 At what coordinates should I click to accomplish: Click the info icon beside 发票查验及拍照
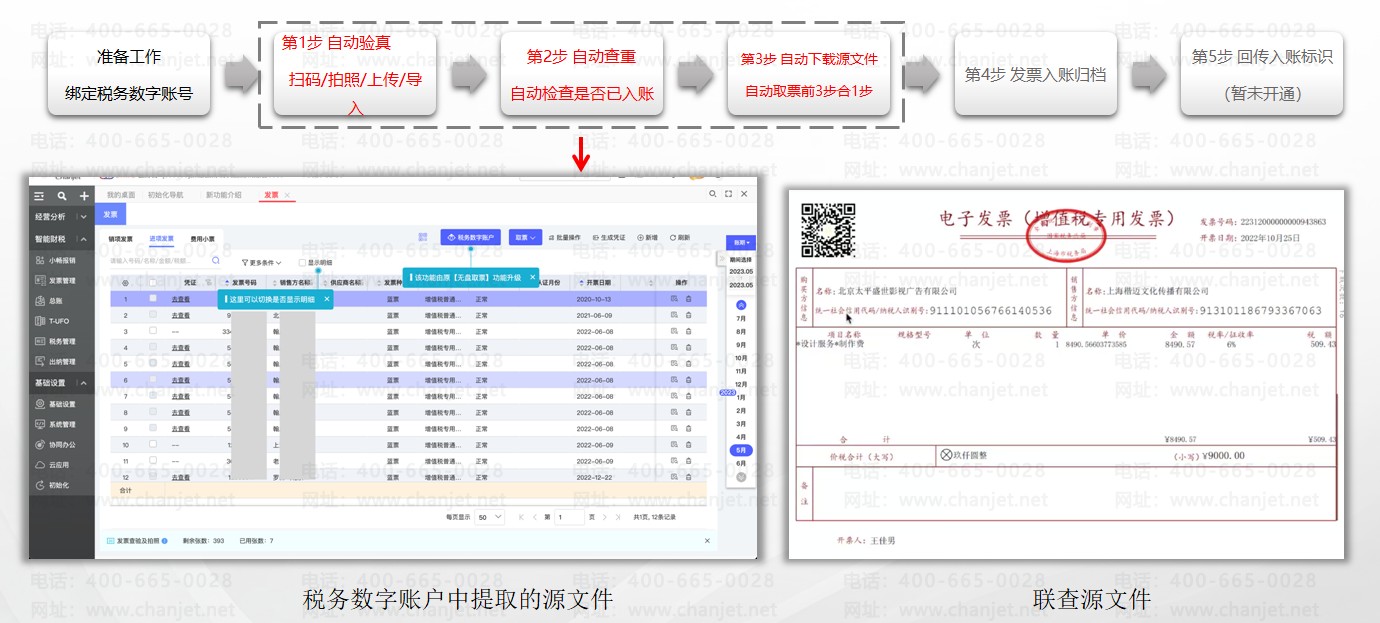coord(164,540)
